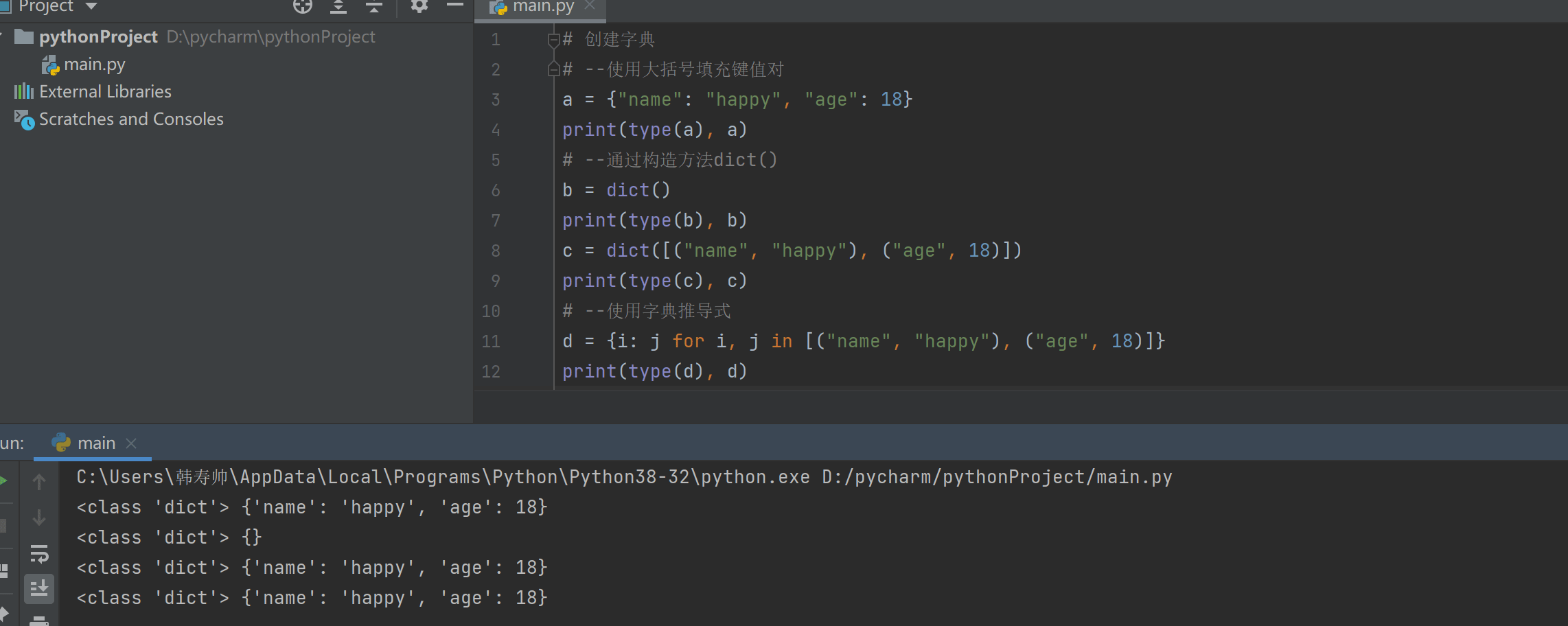Click the Expand All icon in Project panel

338,6
